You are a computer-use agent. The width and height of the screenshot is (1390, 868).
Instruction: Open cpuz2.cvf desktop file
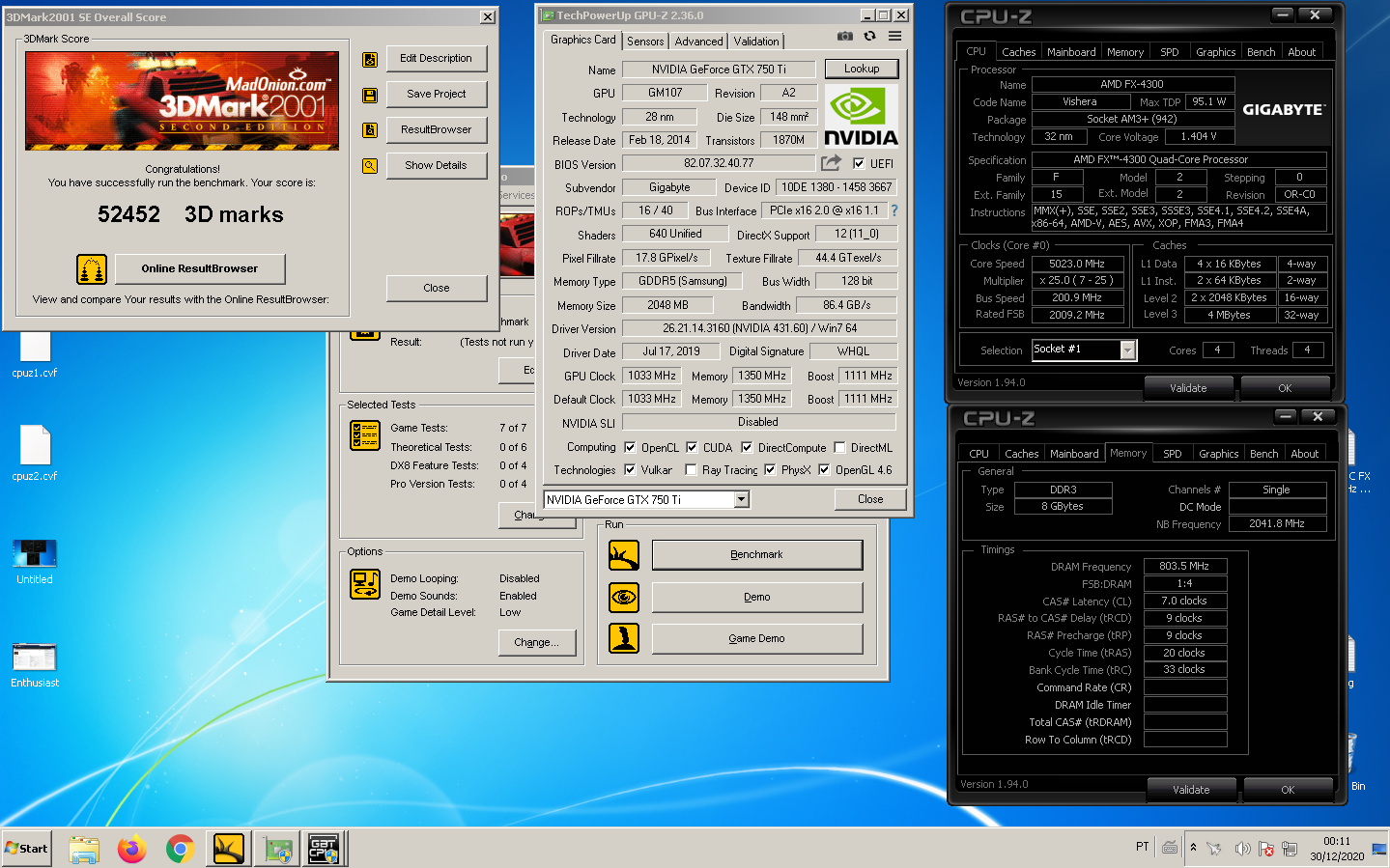pyautogui.click(x=35, y=454)
